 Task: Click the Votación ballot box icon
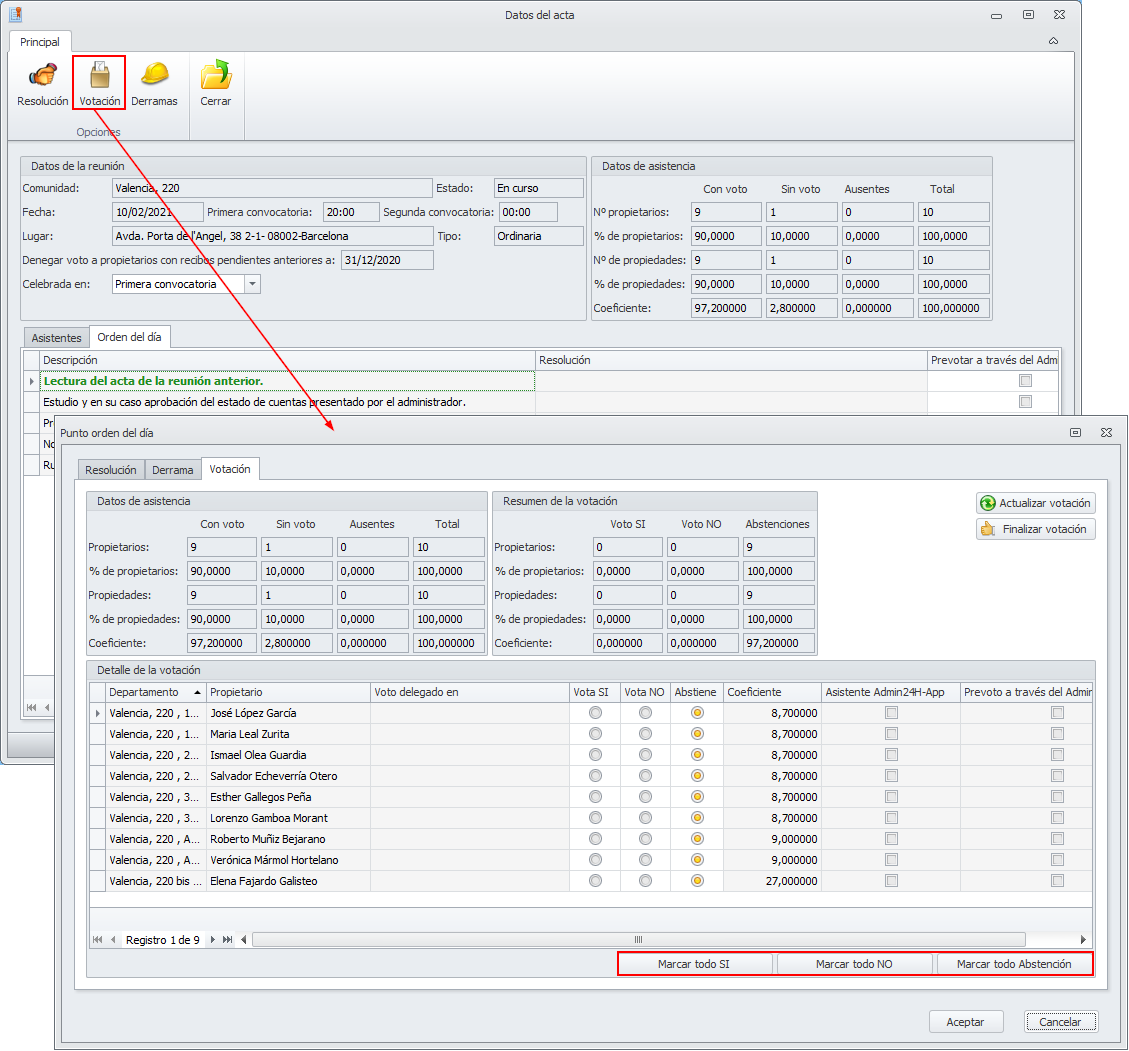point(99,76)
